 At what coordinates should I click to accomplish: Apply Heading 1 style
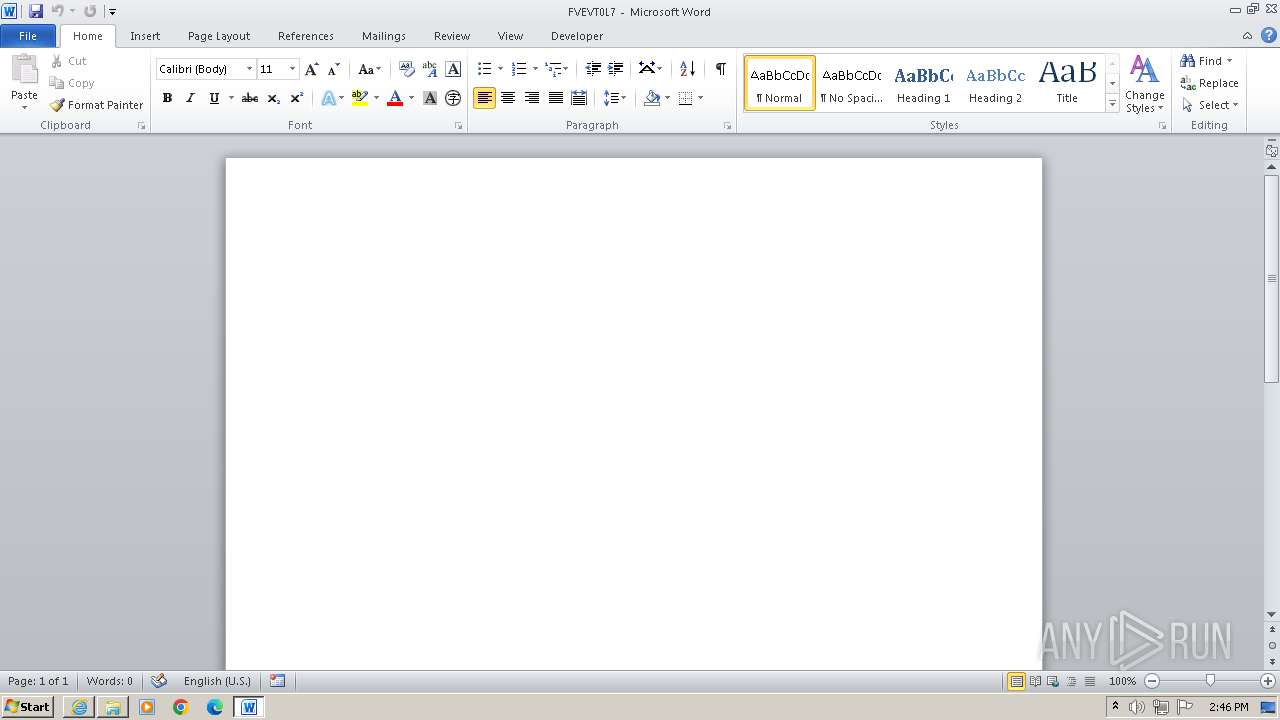point(923,83)
